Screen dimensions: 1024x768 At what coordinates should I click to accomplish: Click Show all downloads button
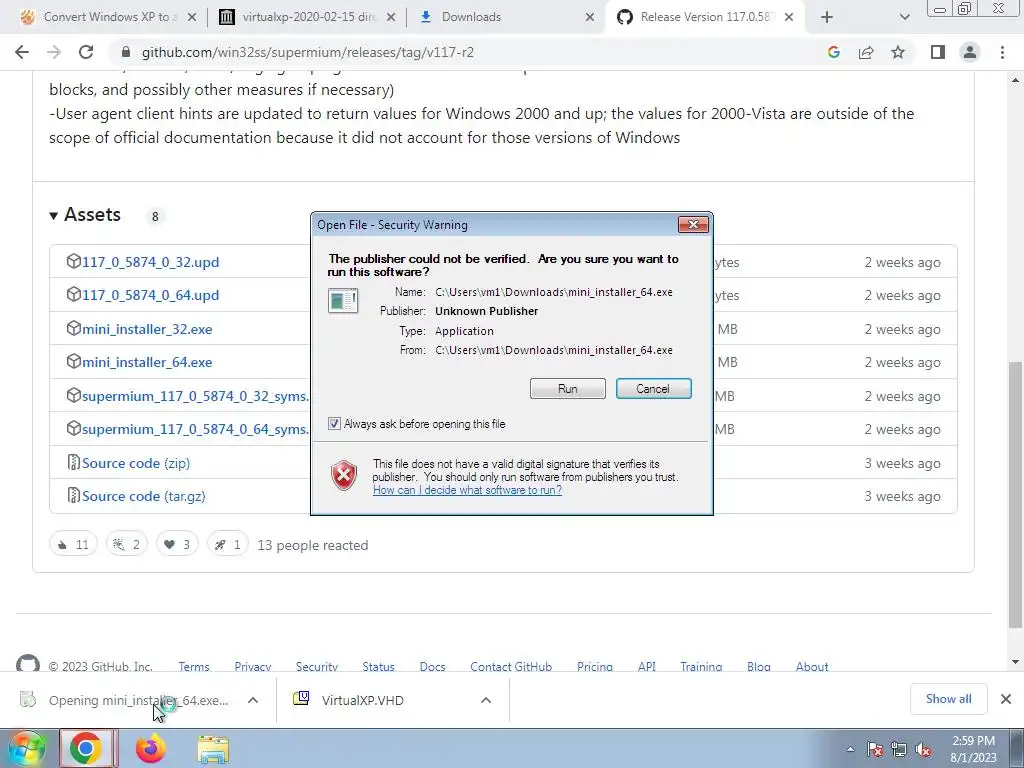[x=948, y=699]
